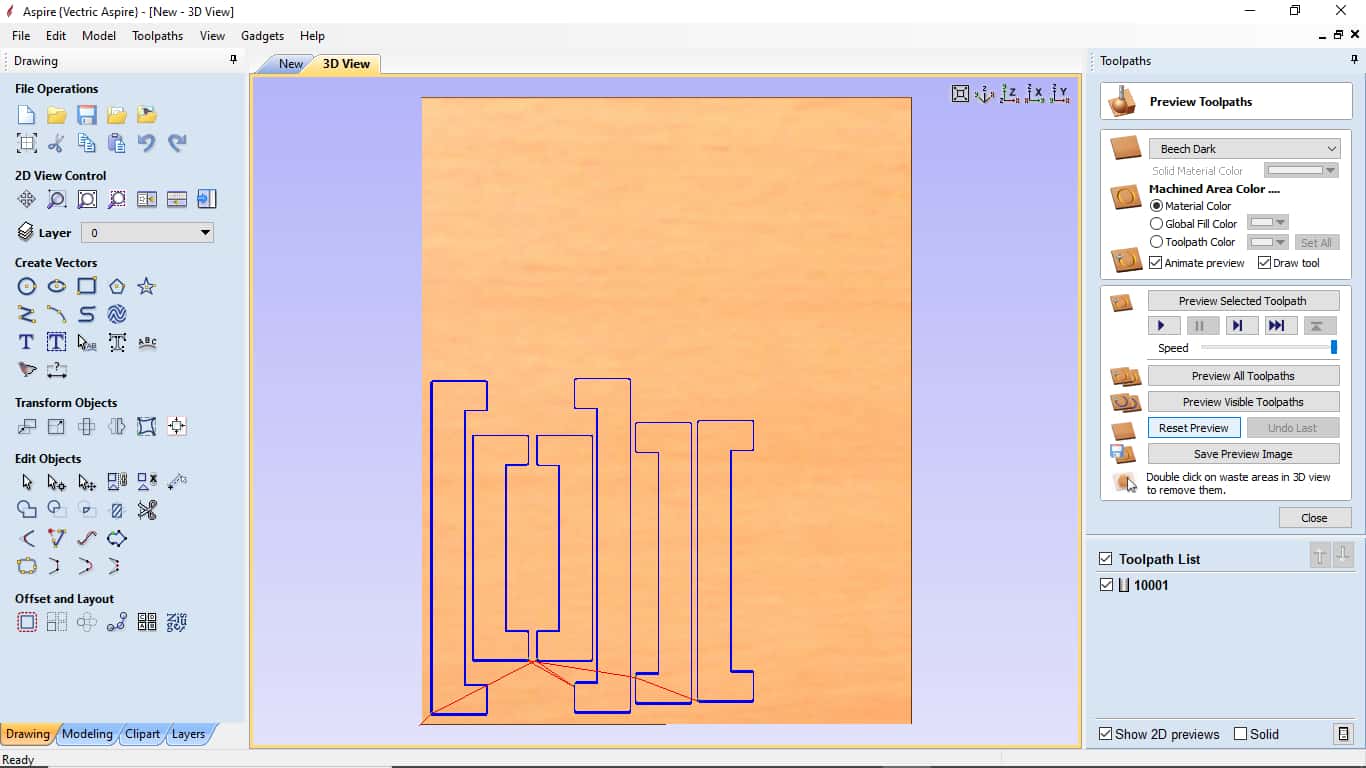Image resolution: width=1366 pixels, height=768 pixels.
Task: Play the toolpath preview animation
Action: pos(1162,326)
